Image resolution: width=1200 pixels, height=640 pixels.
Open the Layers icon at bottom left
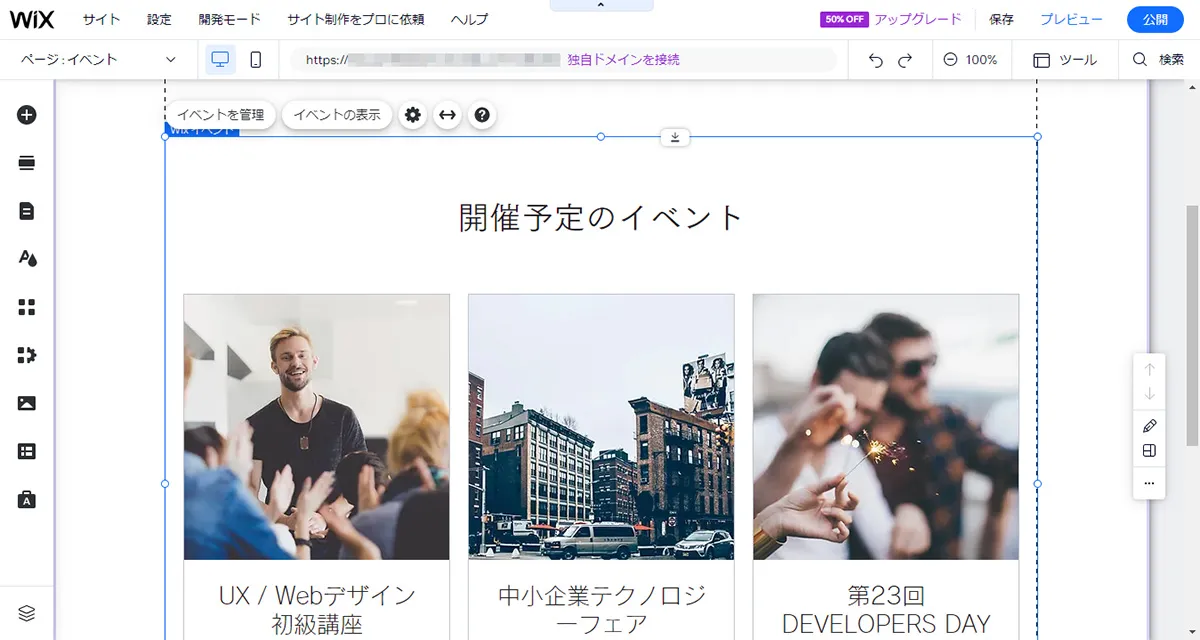click(27, 613)
